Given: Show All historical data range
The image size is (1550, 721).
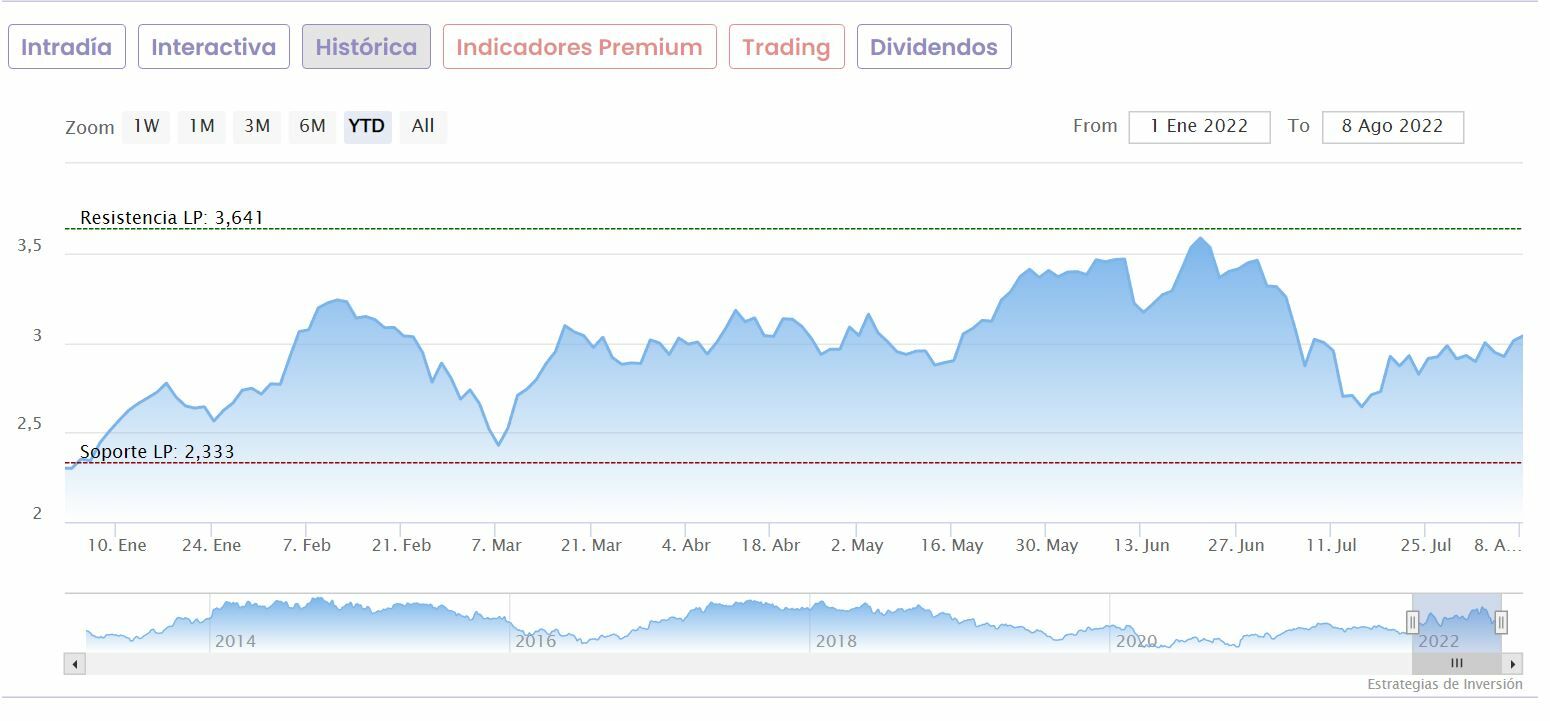Looking at the screenshot, I should [x=423, y=127].
